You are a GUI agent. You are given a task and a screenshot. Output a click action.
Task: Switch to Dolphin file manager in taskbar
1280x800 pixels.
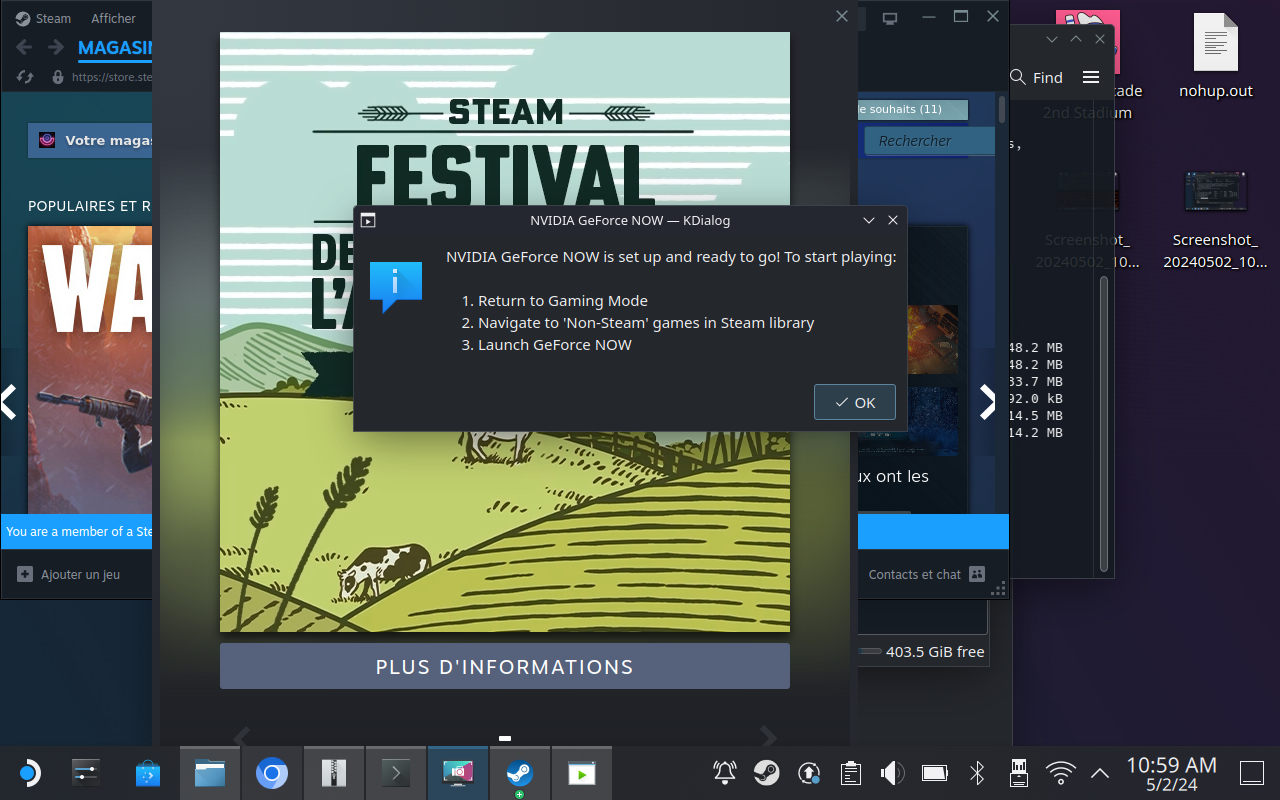[x=210, y=773]
